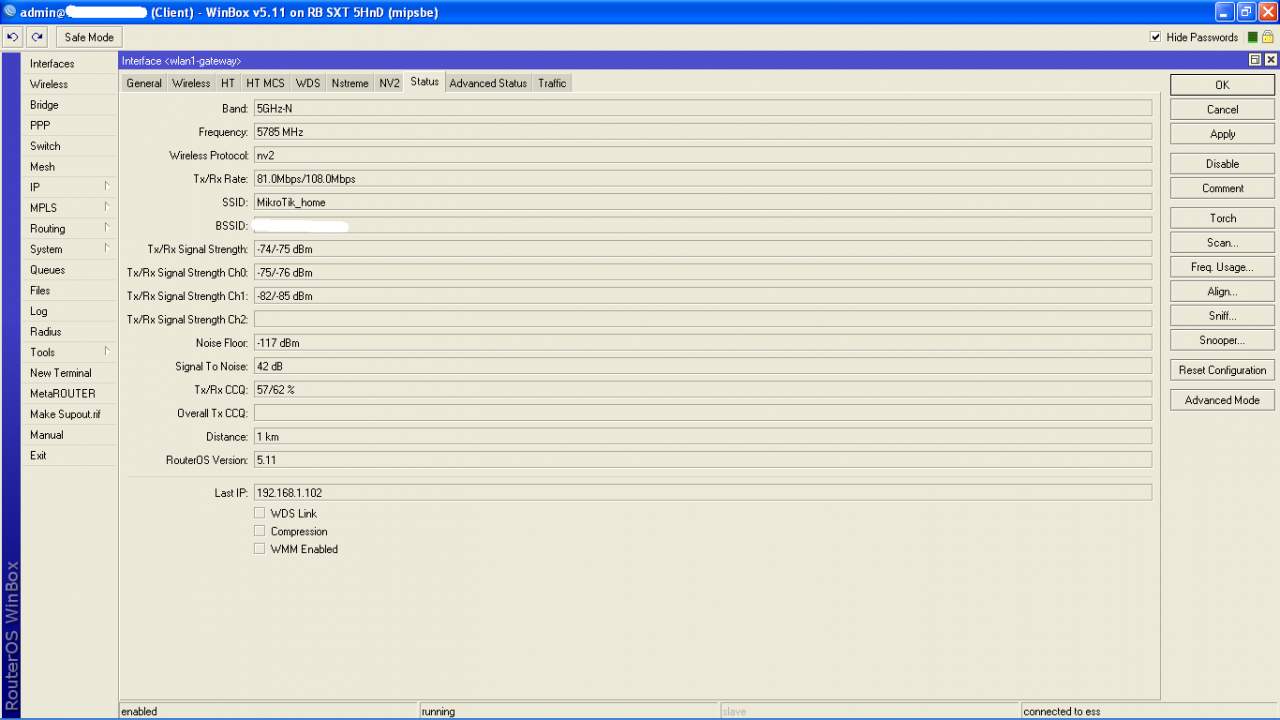The height and width of the screenshot is (720, 1280).
Task: Click the Undo arrow icon
Action: (x=12, y=37)
